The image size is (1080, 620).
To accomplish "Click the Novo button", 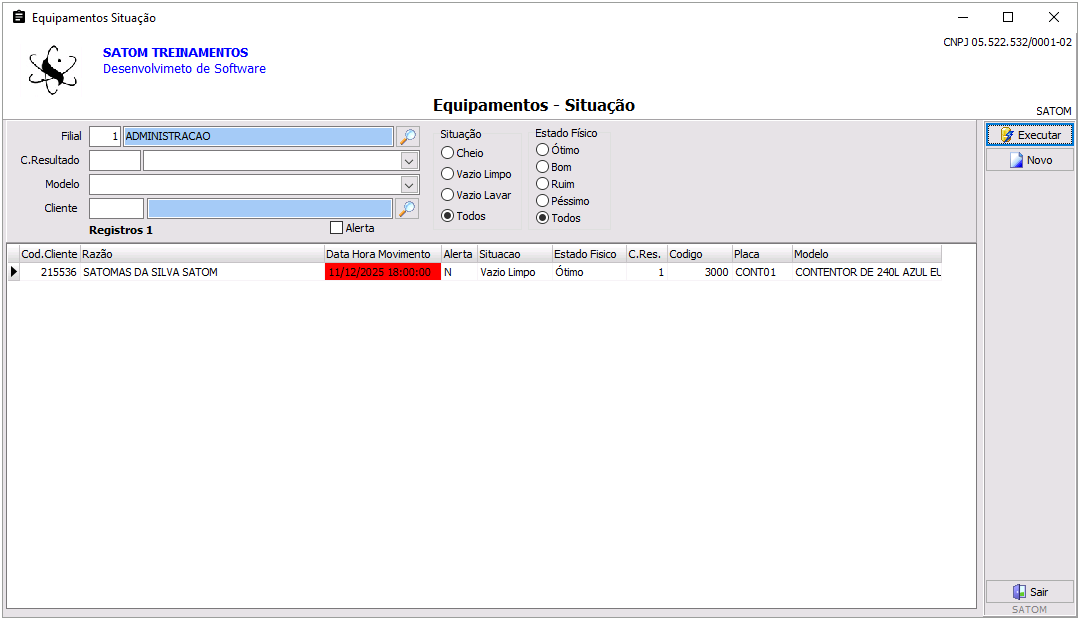I will pos(1029,160).
